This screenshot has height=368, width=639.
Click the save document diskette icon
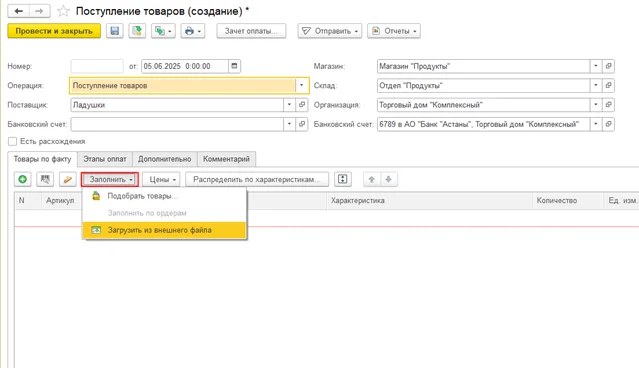[115, 31]
